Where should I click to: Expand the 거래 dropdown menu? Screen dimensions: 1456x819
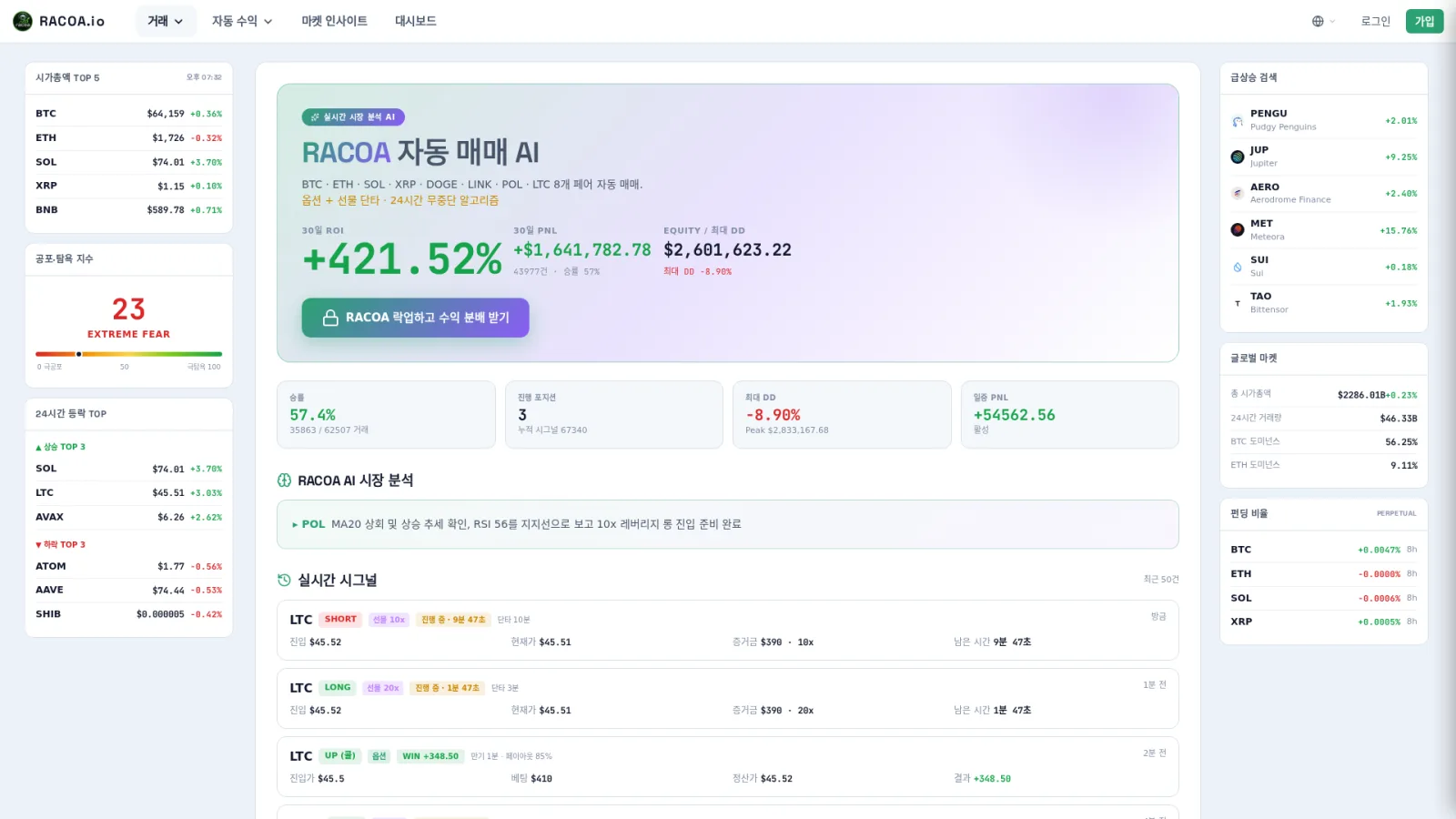(166, 21)
